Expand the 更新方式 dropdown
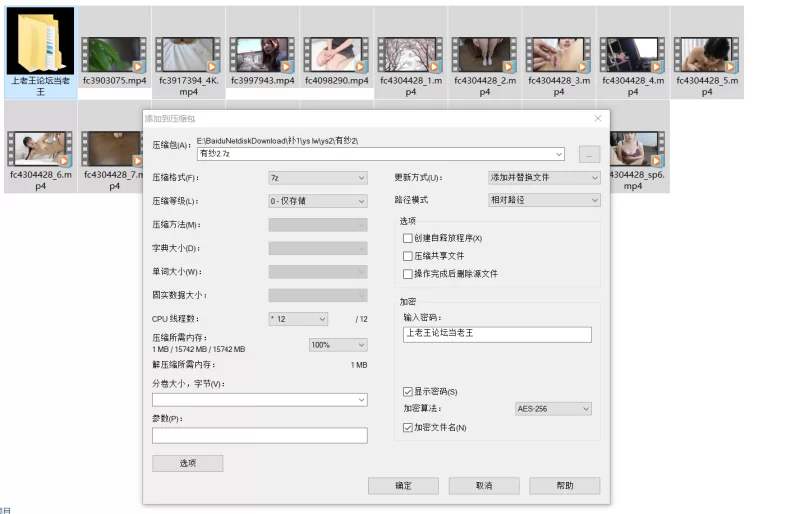Viewport: 800px width, 514px height. coord(544,178)
